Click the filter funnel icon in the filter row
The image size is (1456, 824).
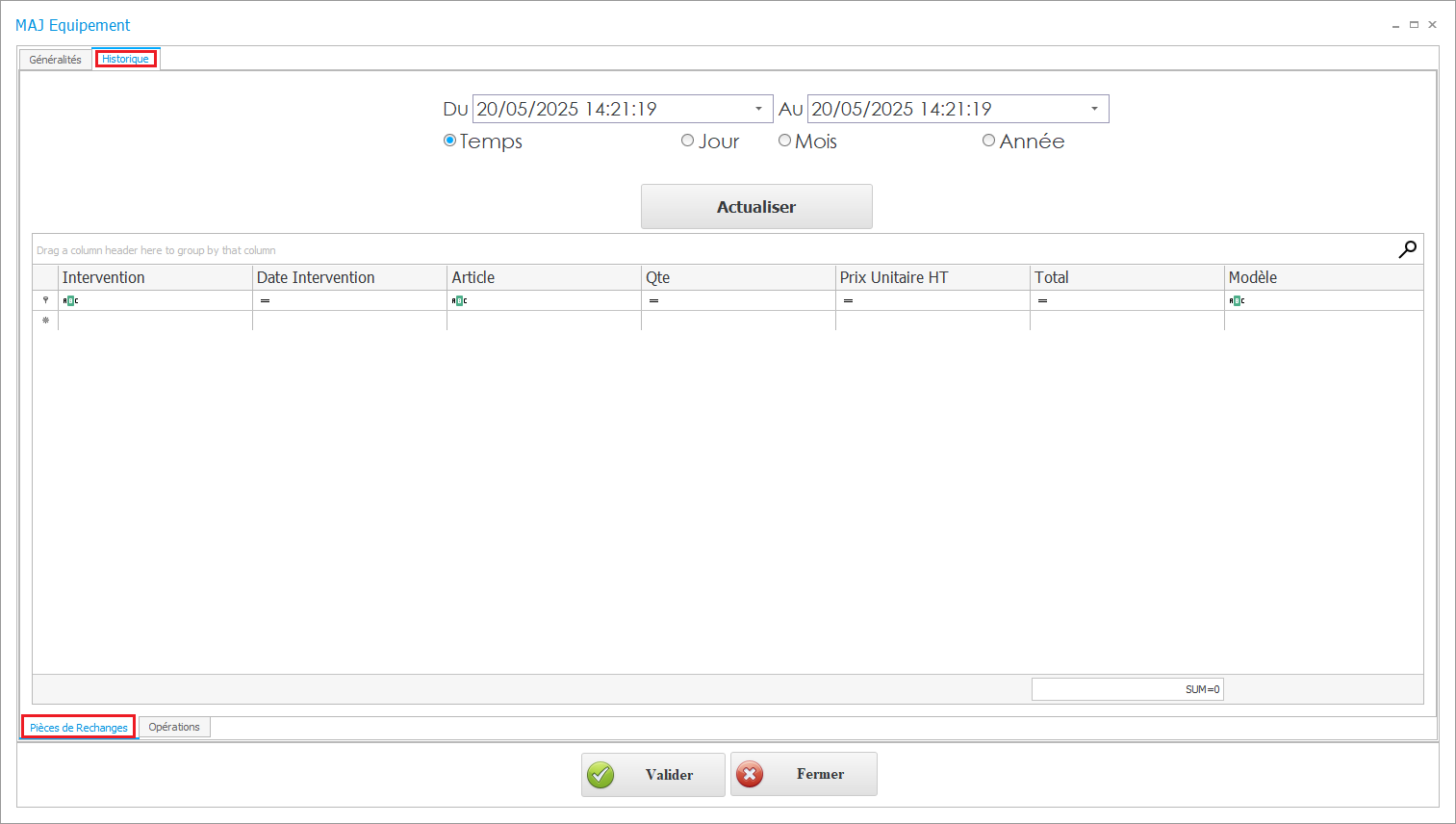point(45,300)
